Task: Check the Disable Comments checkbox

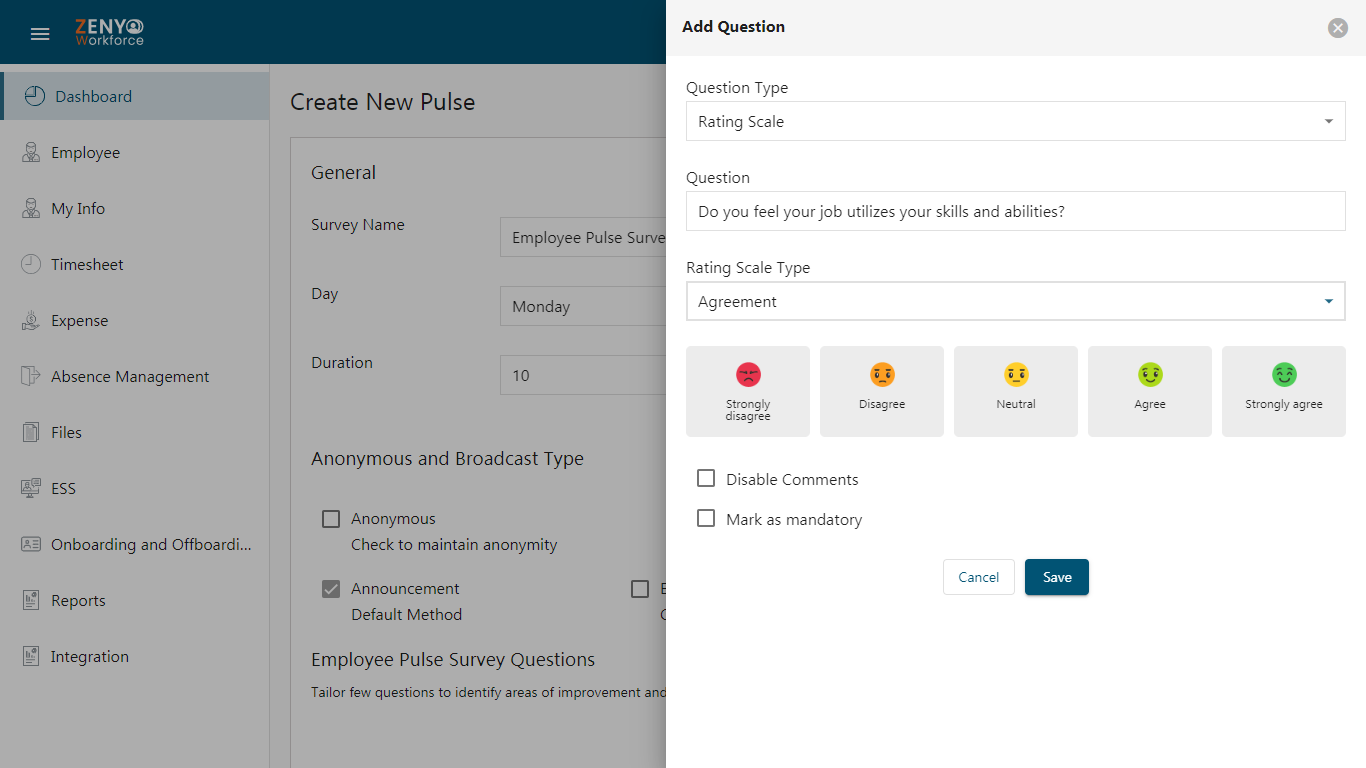Action: pos(706,479)
